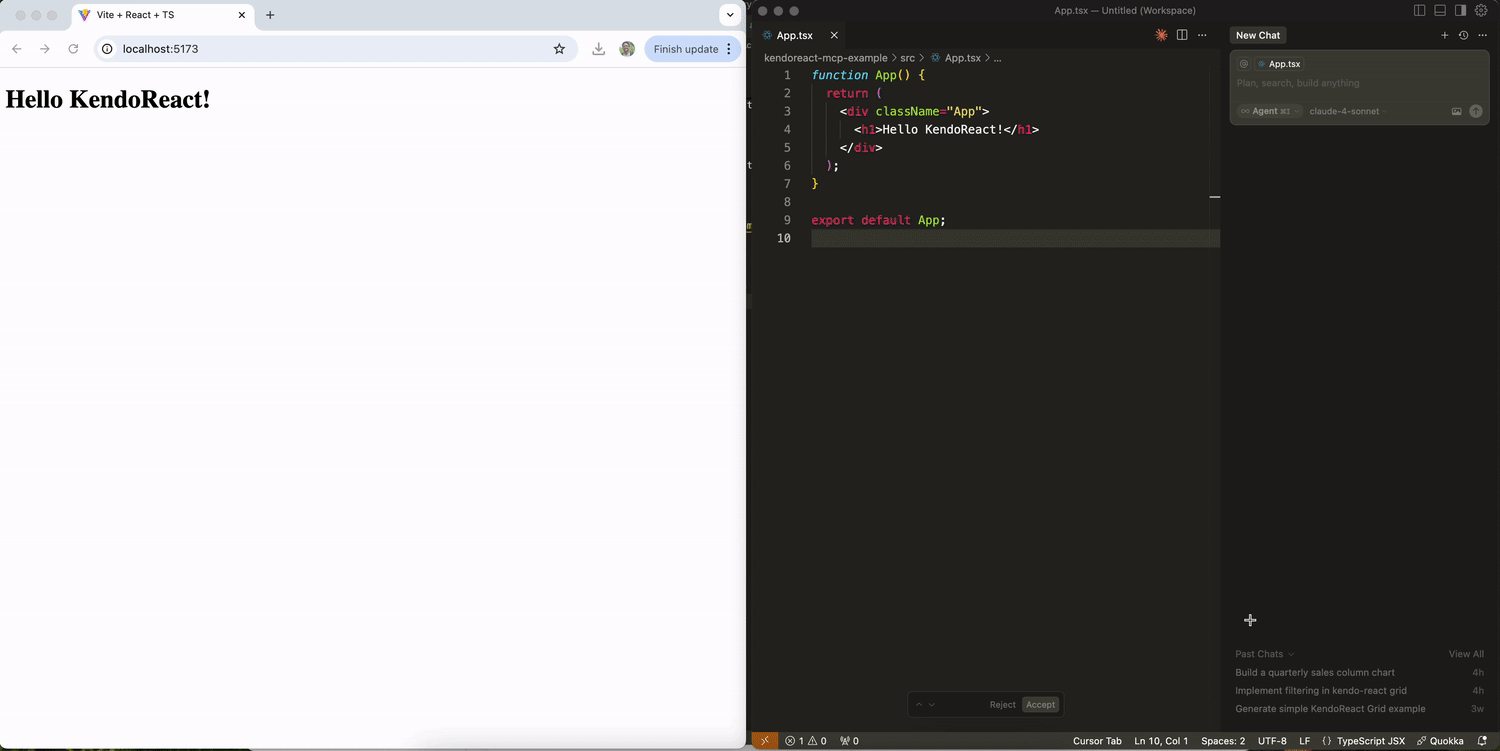Click the chat prompt input field
The image size is (1500, 751).
point(1340,84)
